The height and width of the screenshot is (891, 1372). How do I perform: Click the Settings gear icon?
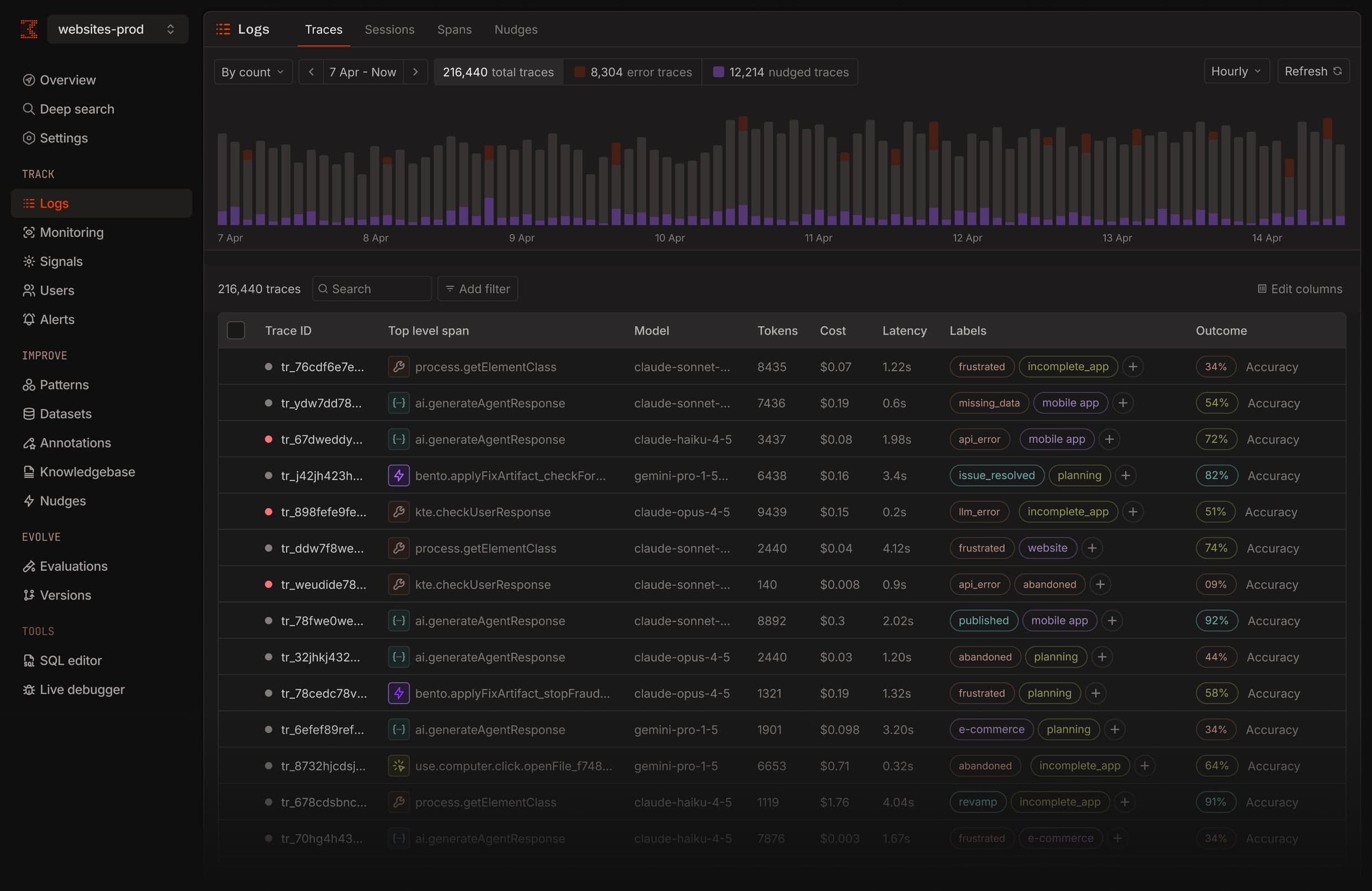tap(29, 138)
